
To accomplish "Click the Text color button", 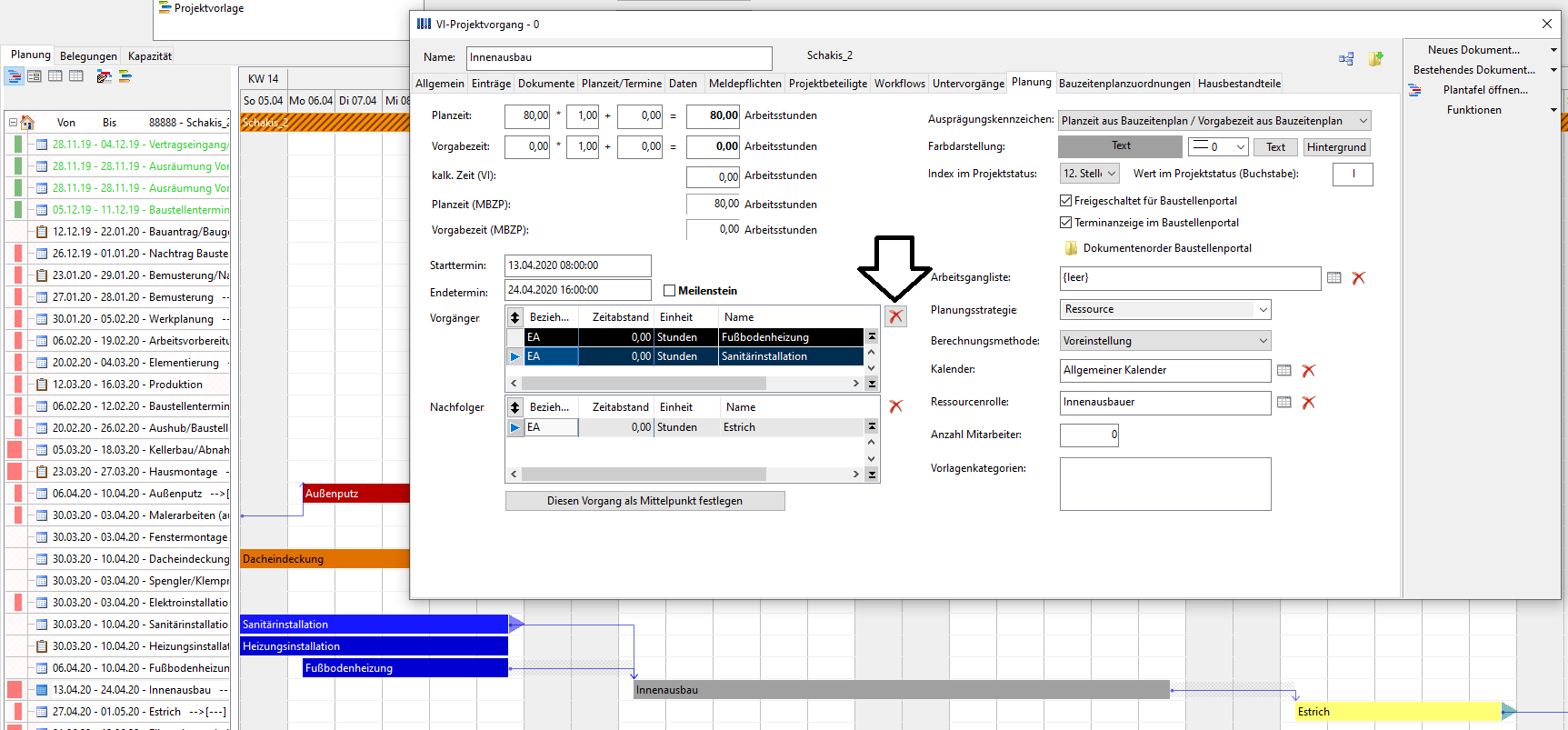I will [1276, 147].
